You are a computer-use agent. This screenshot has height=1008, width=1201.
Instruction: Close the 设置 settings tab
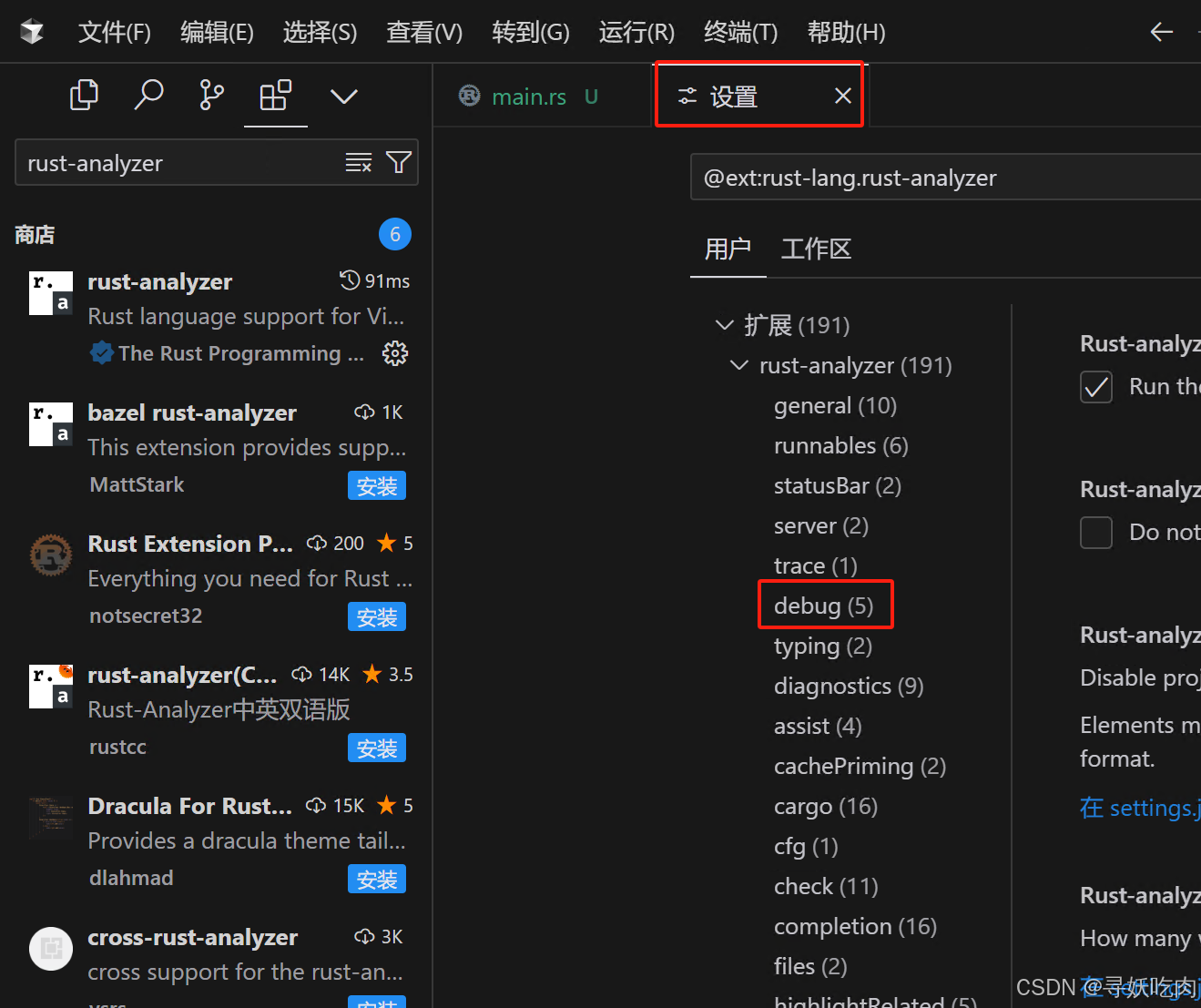click(843, 96)
